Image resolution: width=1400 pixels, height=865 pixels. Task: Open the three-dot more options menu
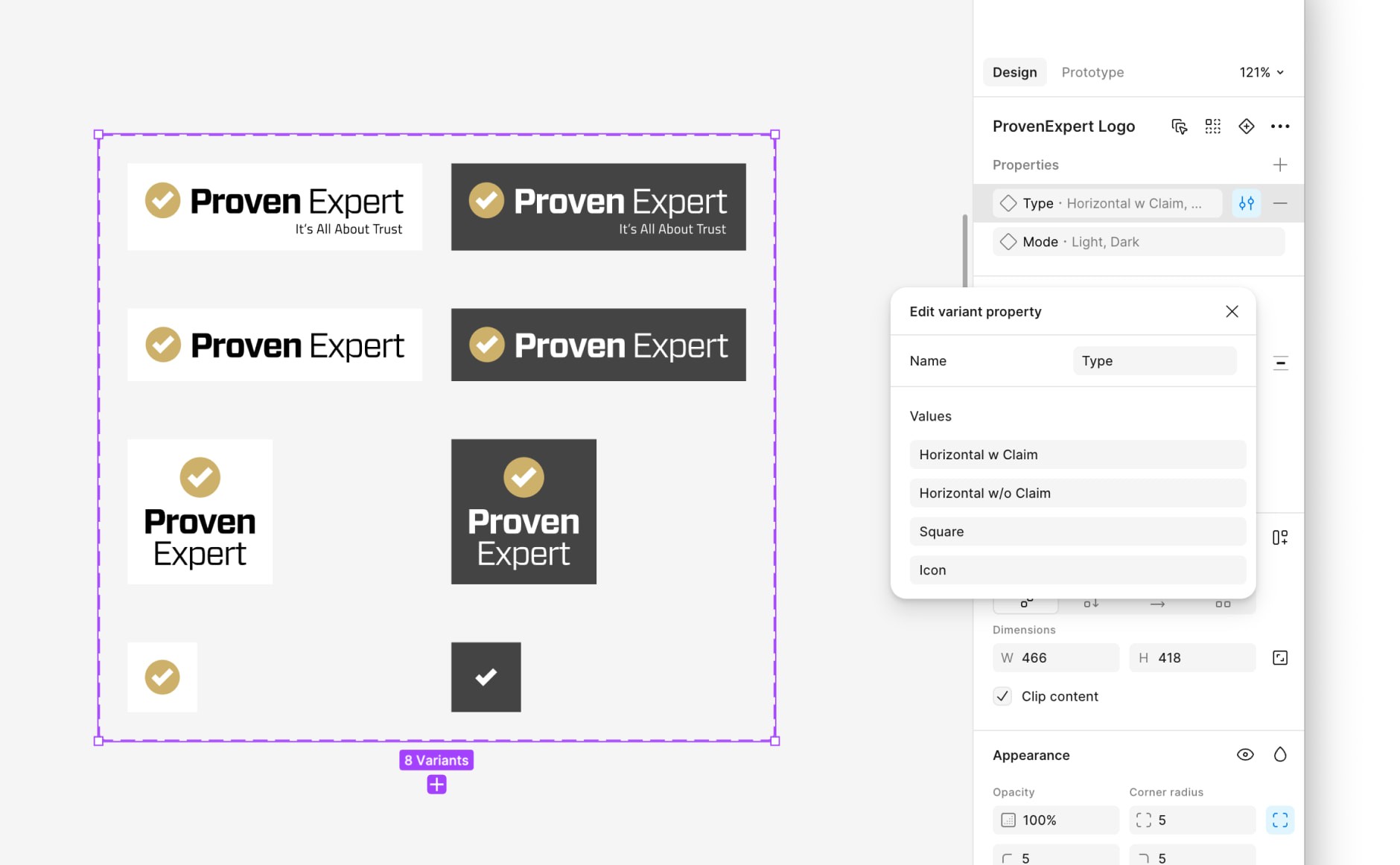[x=1280, y=127]
